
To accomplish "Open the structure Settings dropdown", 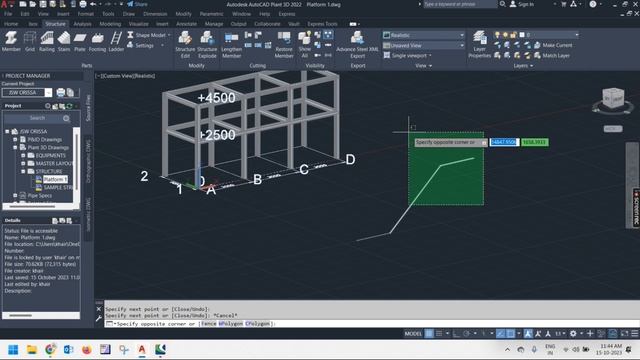I will [145, 45].
